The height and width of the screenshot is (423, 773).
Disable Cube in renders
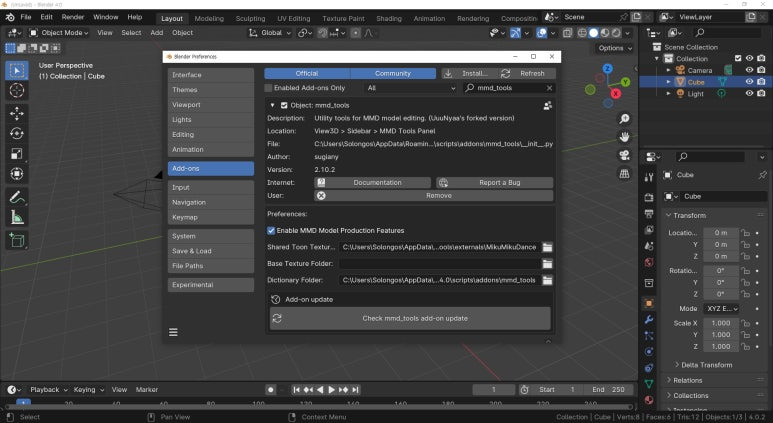pyautogui.click(x=761, y=81)
